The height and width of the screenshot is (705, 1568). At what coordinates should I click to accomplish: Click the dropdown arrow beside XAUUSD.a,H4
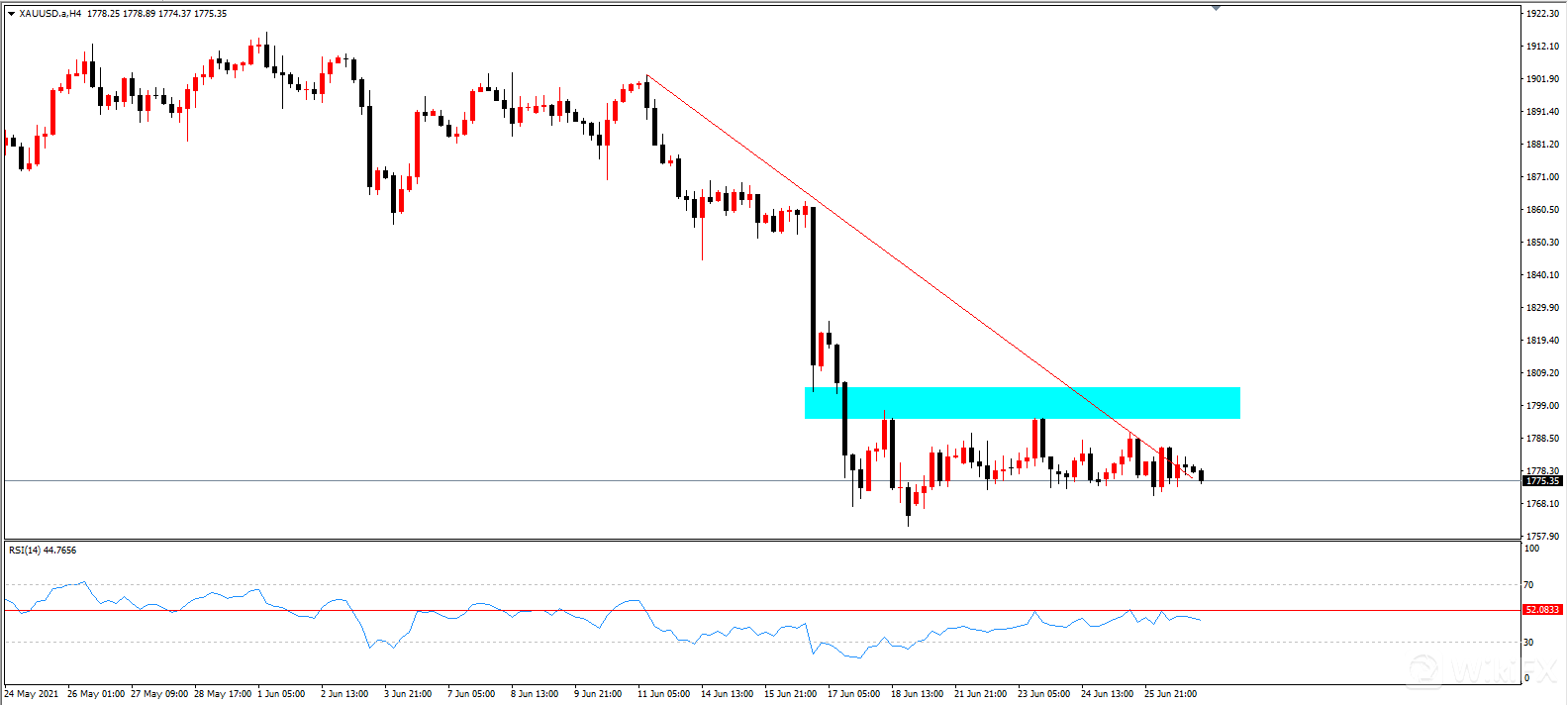tap(11, 14)
